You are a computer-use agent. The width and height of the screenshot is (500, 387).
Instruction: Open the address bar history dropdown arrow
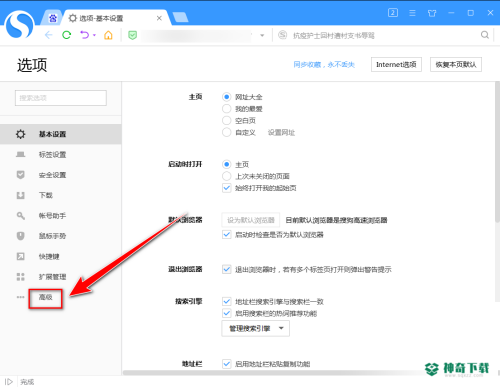(262, 35)
